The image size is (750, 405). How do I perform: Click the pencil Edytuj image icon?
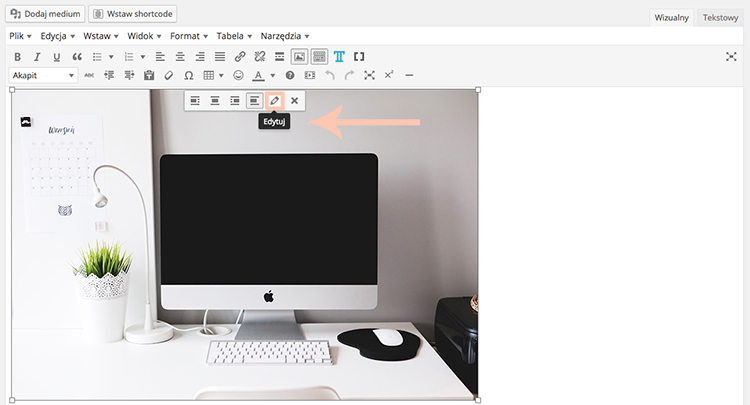click(x=275, y=100)
